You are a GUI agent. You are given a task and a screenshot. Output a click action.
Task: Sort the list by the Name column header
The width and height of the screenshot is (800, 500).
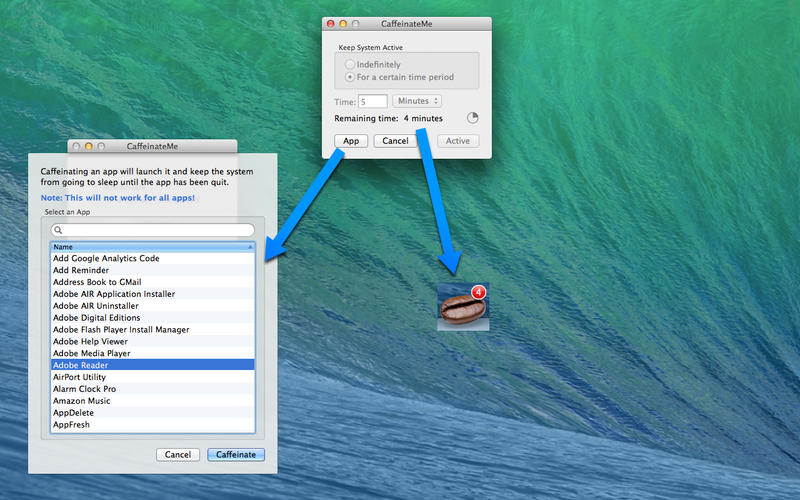[x=153, y=247]
